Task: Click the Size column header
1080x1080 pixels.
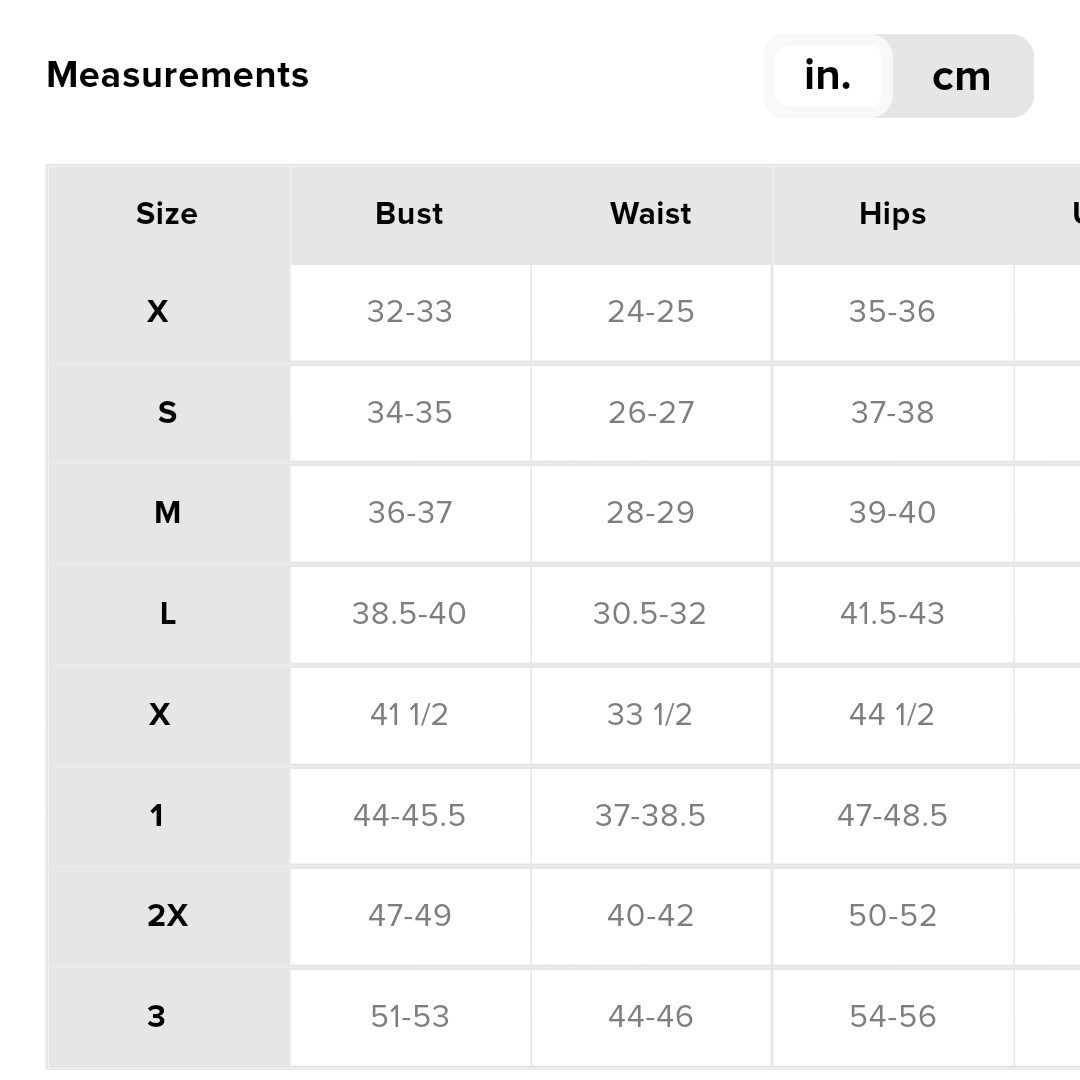Action: pos(167,214)
